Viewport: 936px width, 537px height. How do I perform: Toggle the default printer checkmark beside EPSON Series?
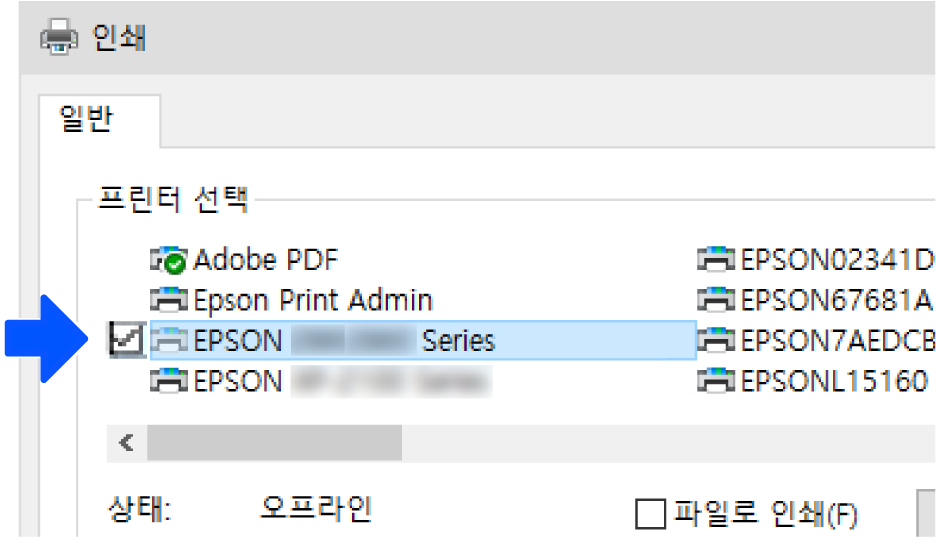point(127,340)
